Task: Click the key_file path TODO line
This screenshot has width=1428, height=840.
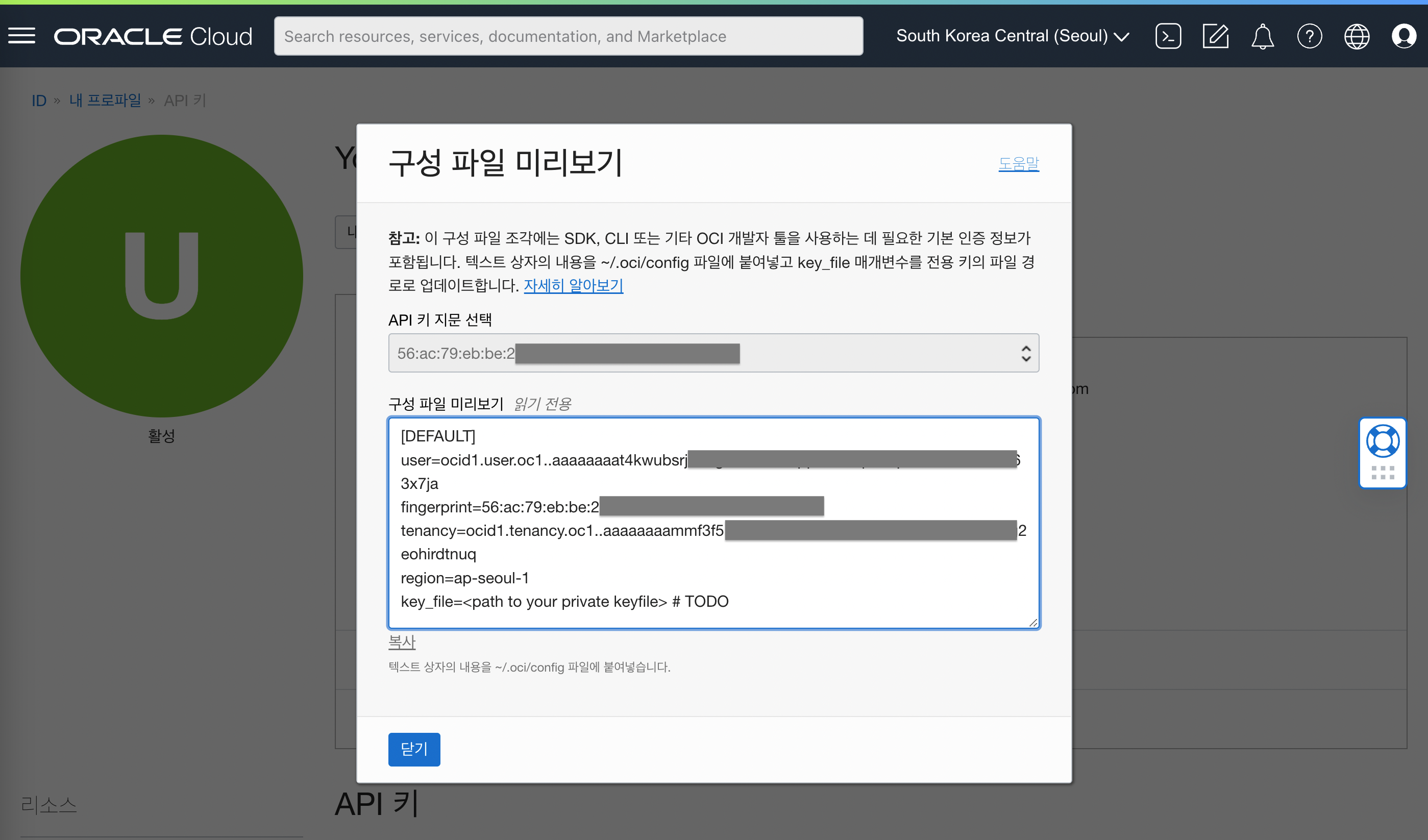Action: pos(564,601)
